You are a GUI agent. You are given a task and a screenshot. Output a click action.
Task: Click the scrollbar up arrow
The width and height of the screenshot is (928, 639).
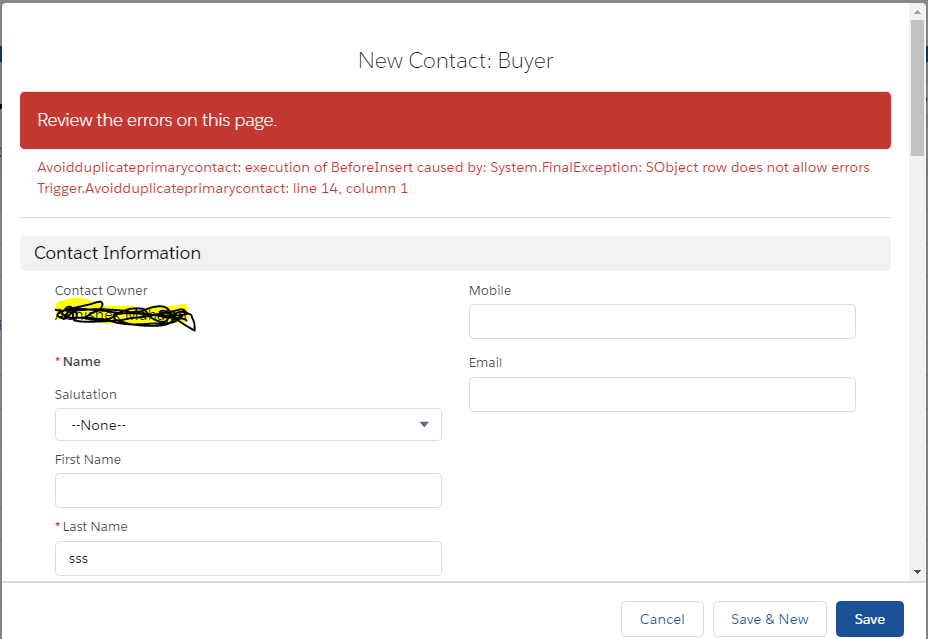click(917, 9)
